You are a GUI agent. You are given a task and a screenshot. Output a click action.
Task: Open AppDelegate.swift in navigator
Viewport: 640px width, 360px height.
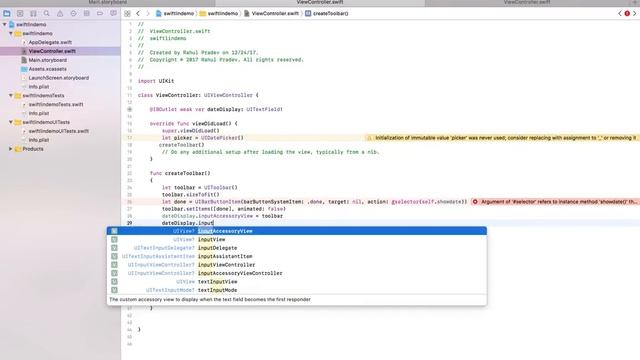(x=50, y=42)
